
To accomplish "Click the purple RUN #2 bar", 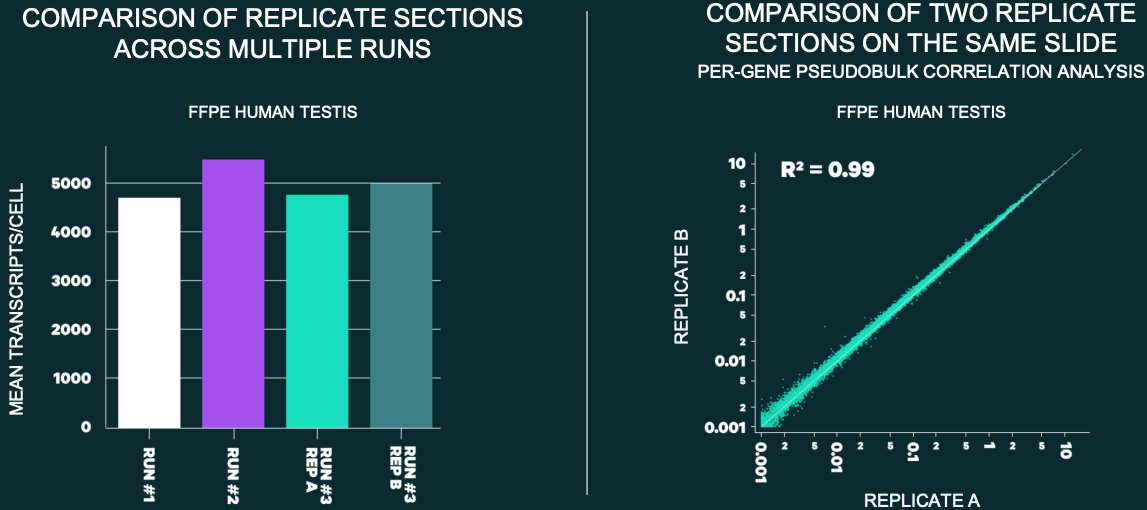I will [233, 293].
